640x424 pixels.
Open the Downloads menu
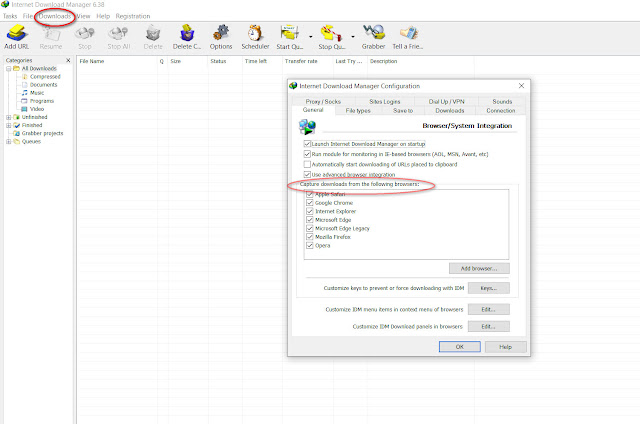55,16
